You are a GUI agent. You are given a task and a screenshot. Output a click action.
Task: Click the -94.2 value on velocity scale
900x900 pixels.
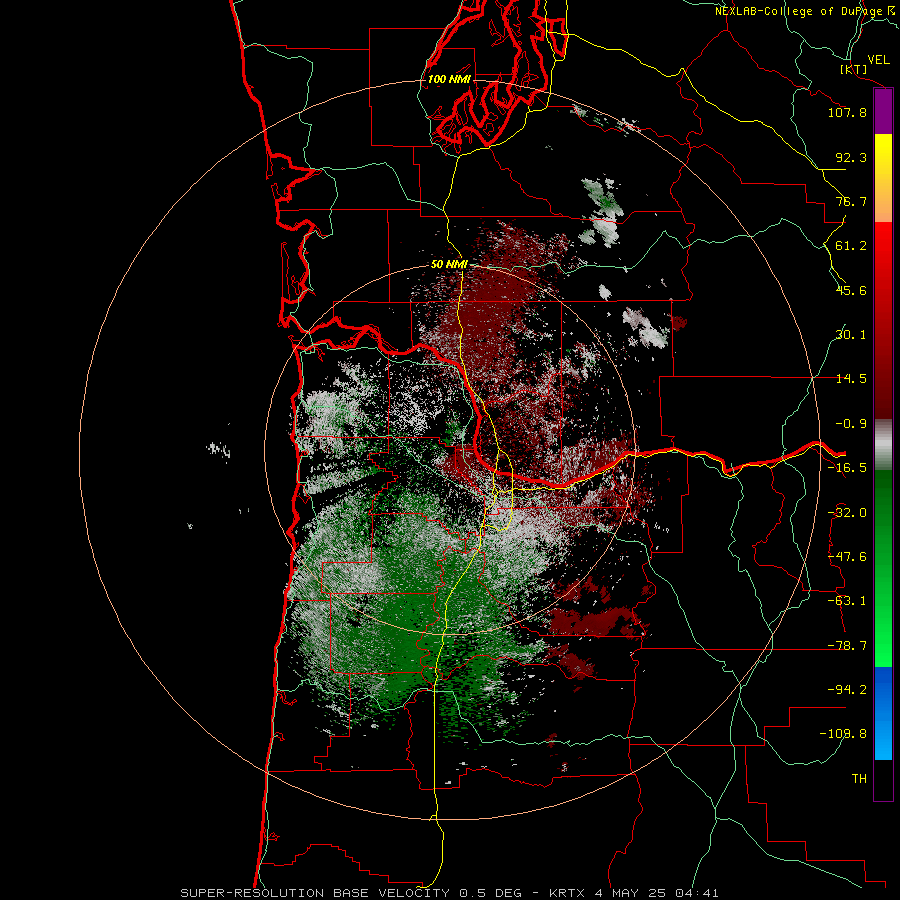point(847,689)
